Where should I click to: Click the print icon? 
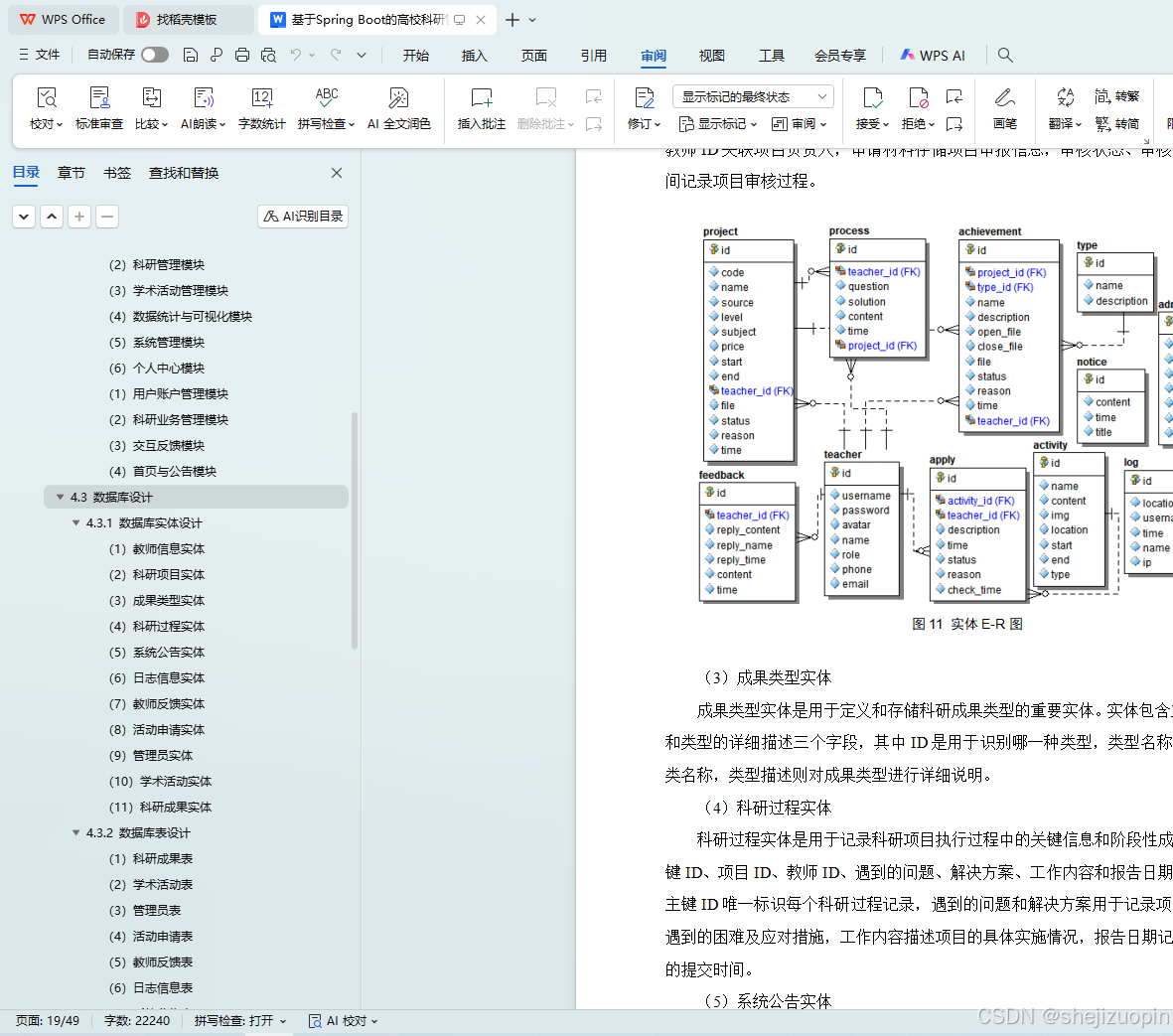point(241,55)
